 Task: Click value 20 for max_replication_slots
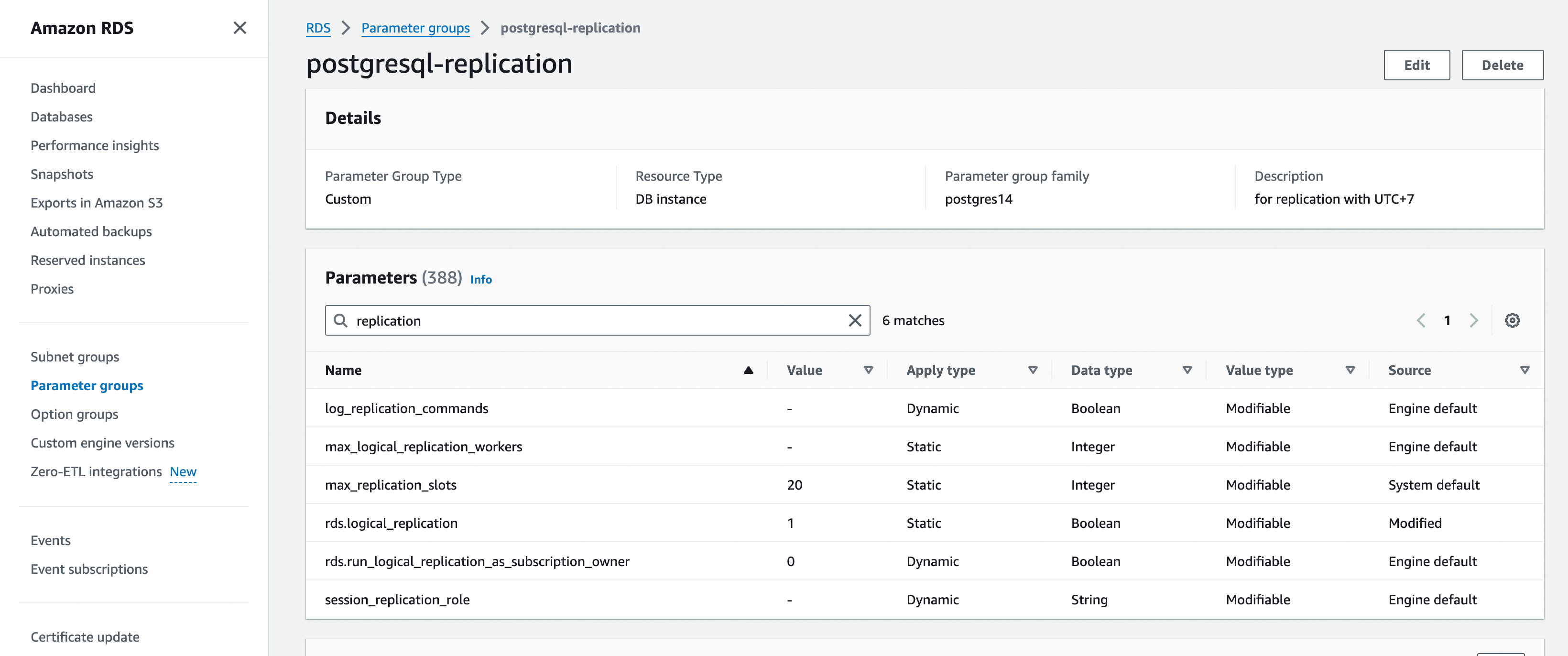tap(795, 485)
